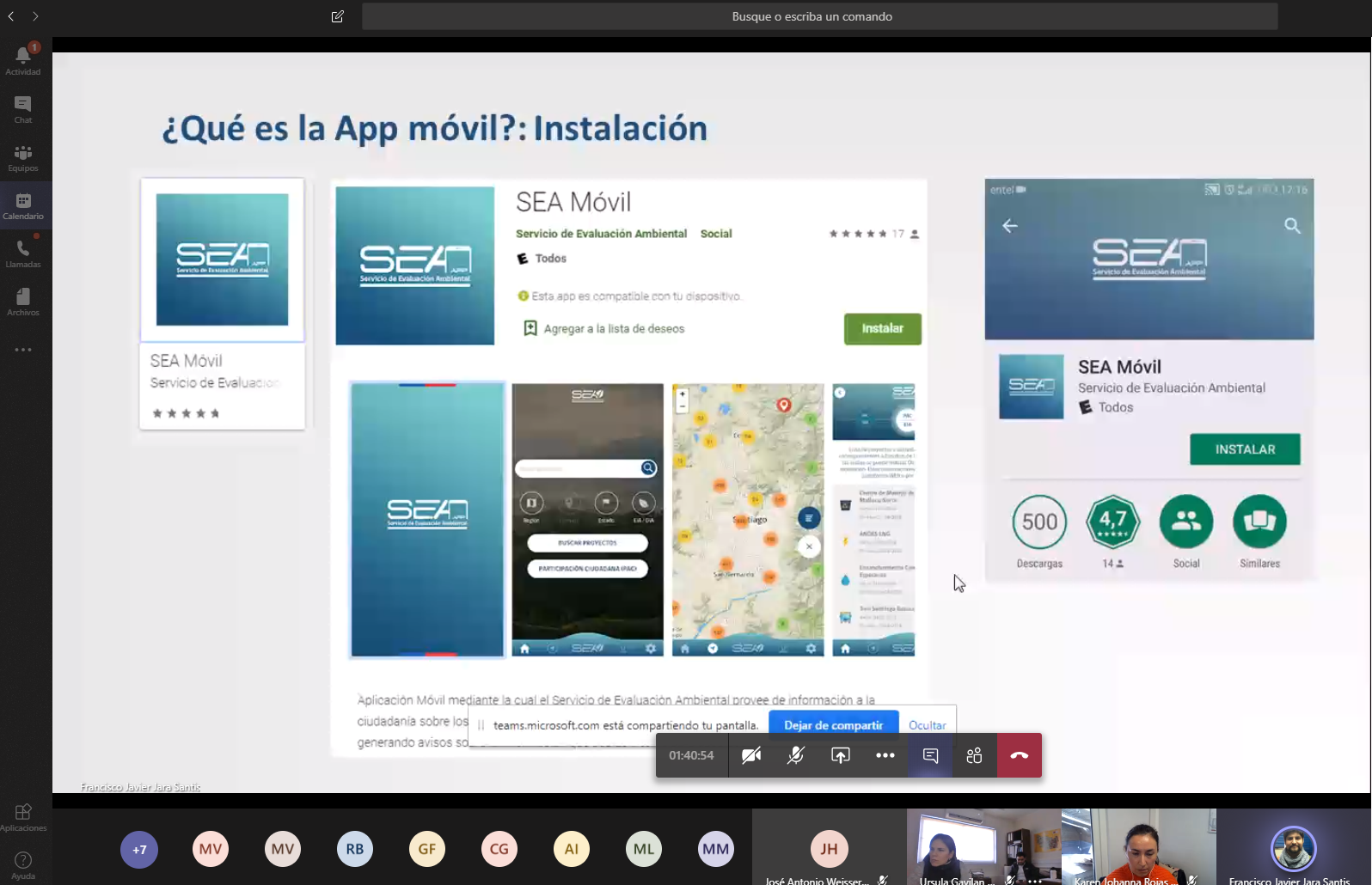Screen dimensions: 1372x885
Task: Click the Ayuda help icon
Action: (x=23, y=864)
